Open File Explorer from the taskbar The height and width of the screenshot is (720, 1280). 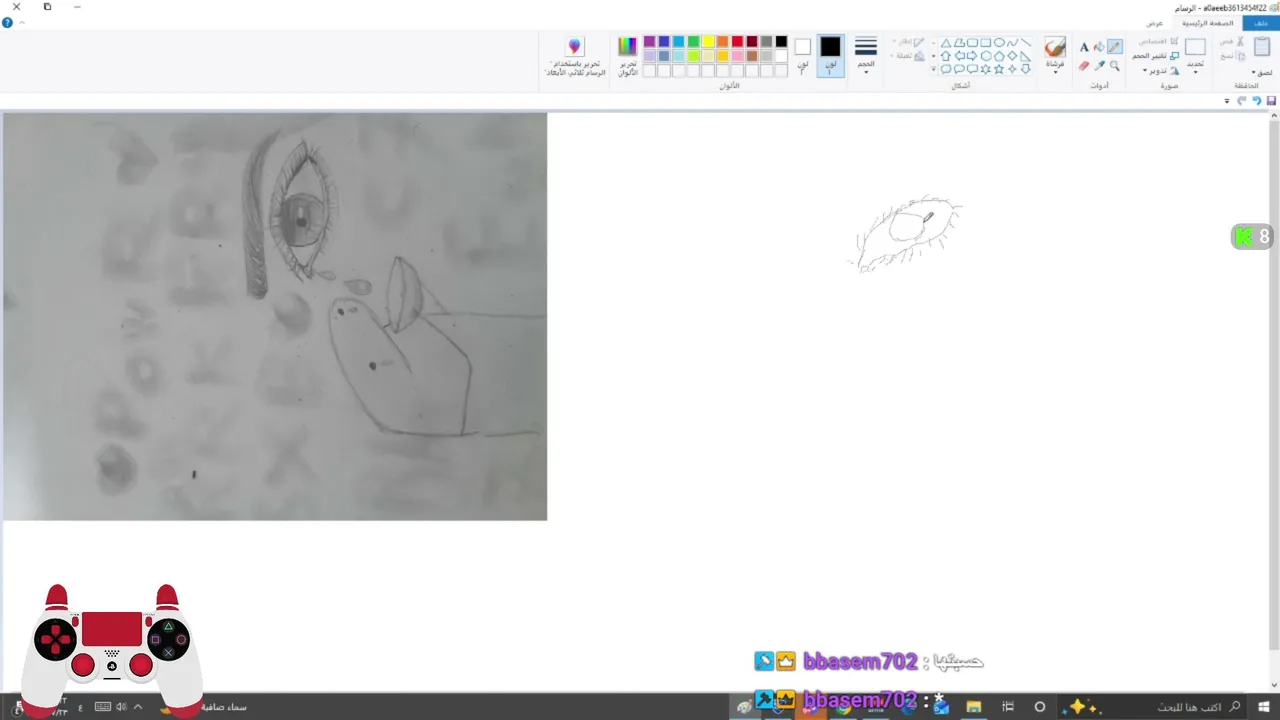(973, 707)
